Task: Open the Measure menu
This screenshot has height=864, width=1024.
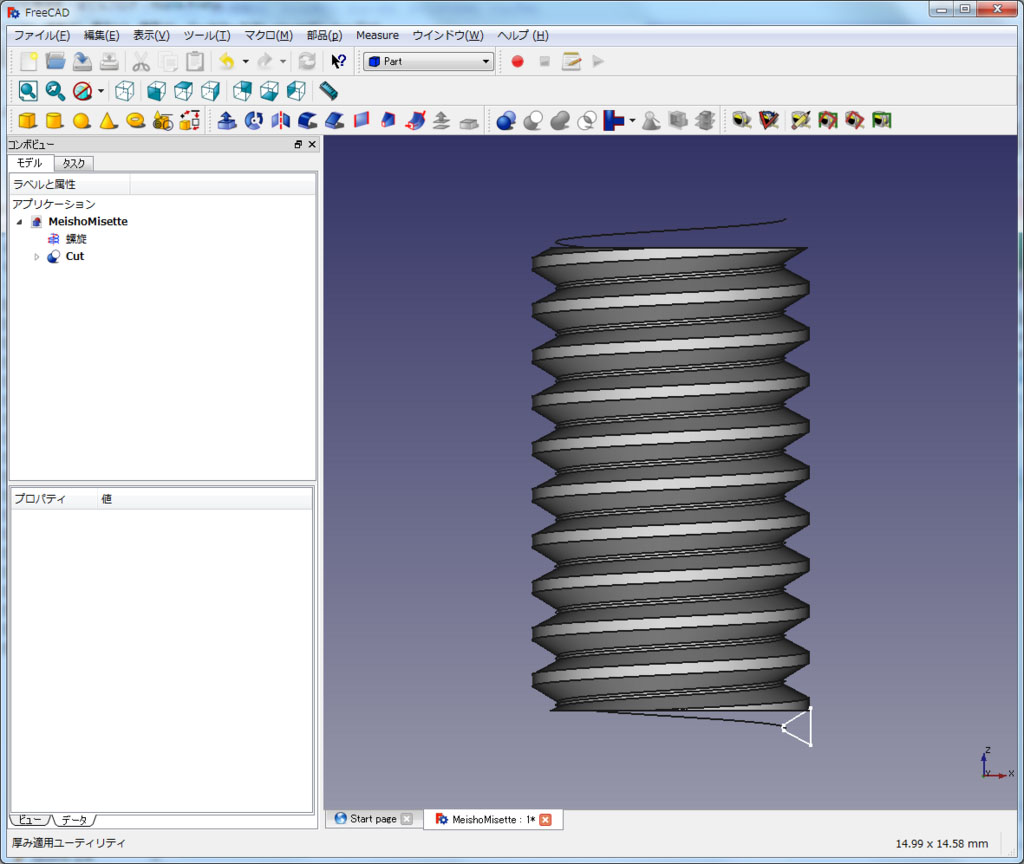Action: [377, 35]
